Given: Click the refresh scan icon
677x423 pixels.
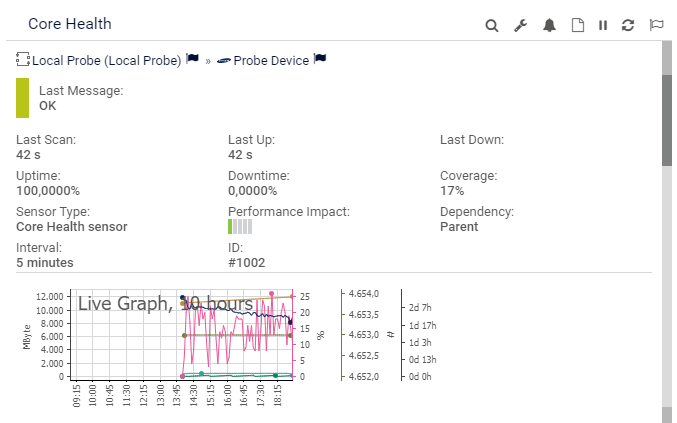Looking at the screenshot, I should pyautogui.click(x=628, y=25).
